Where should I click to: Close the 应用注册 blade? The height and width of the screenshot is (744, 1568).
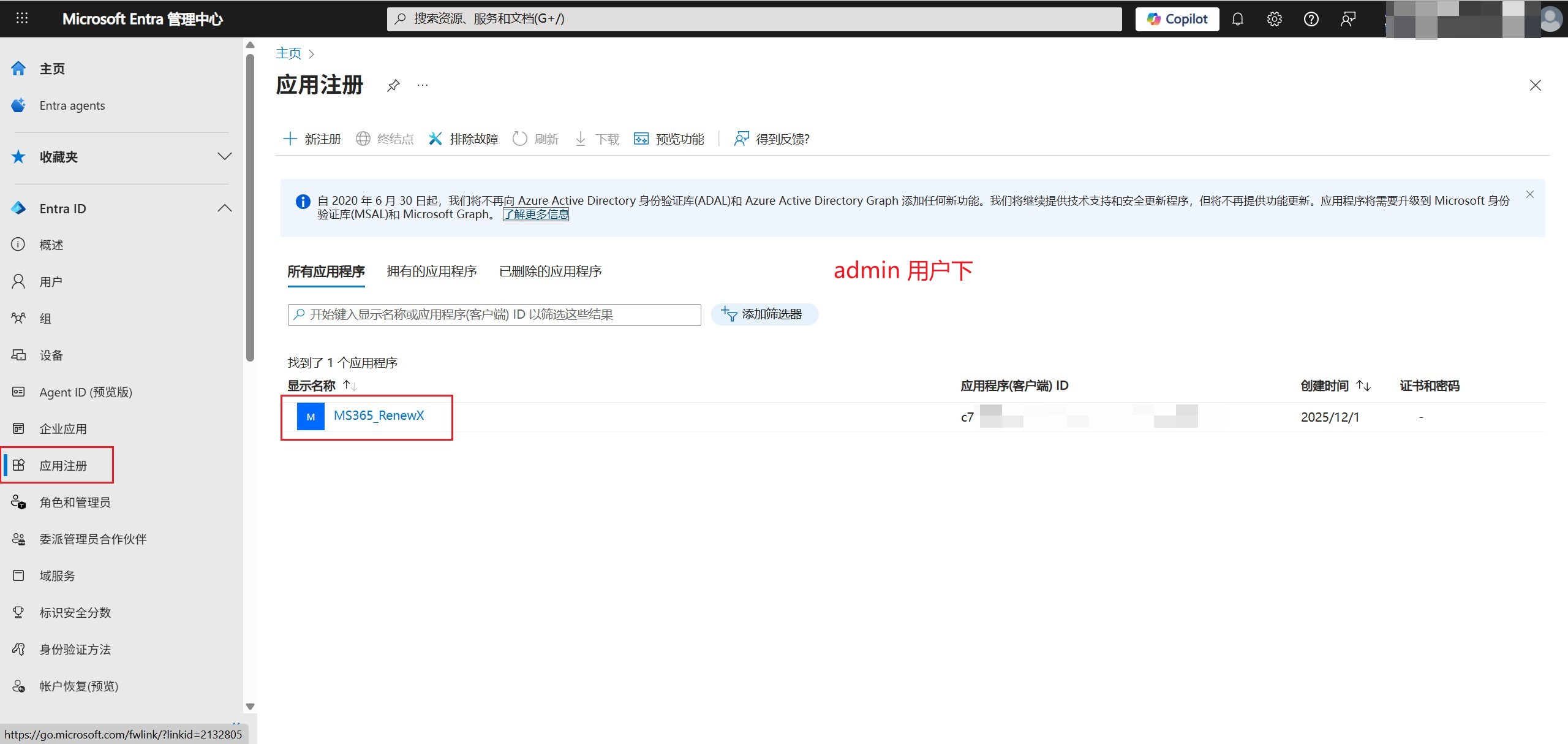pyautogui.click(x=1535, y=85)
